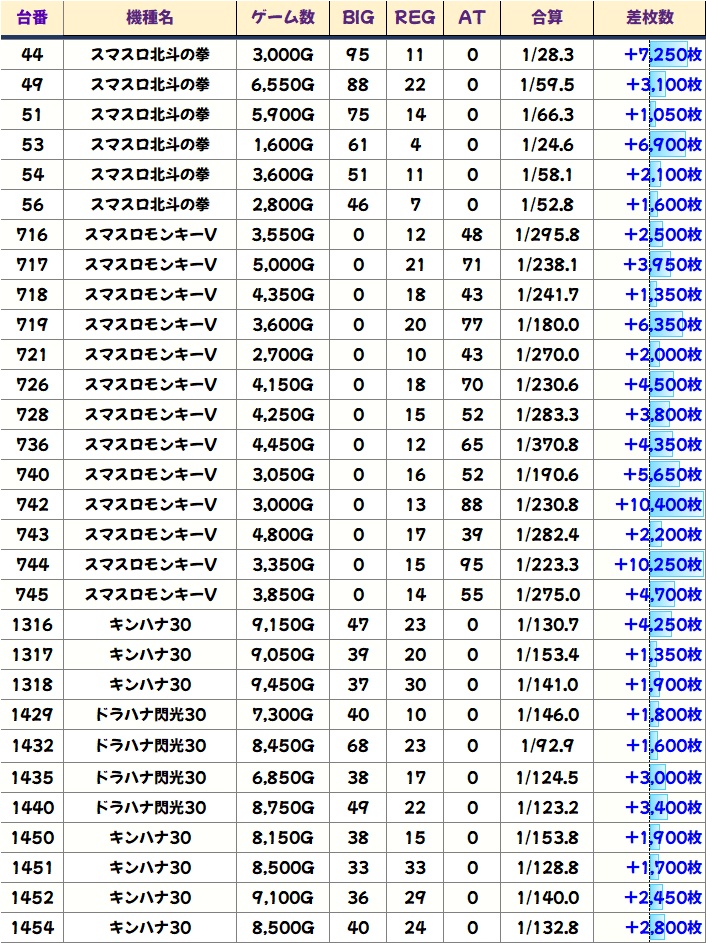Image resolution: width=706 pixels, height=943 pixels.
Task: Click ドラハナ閃光30 in row 1432
Action: click(150, 745)
